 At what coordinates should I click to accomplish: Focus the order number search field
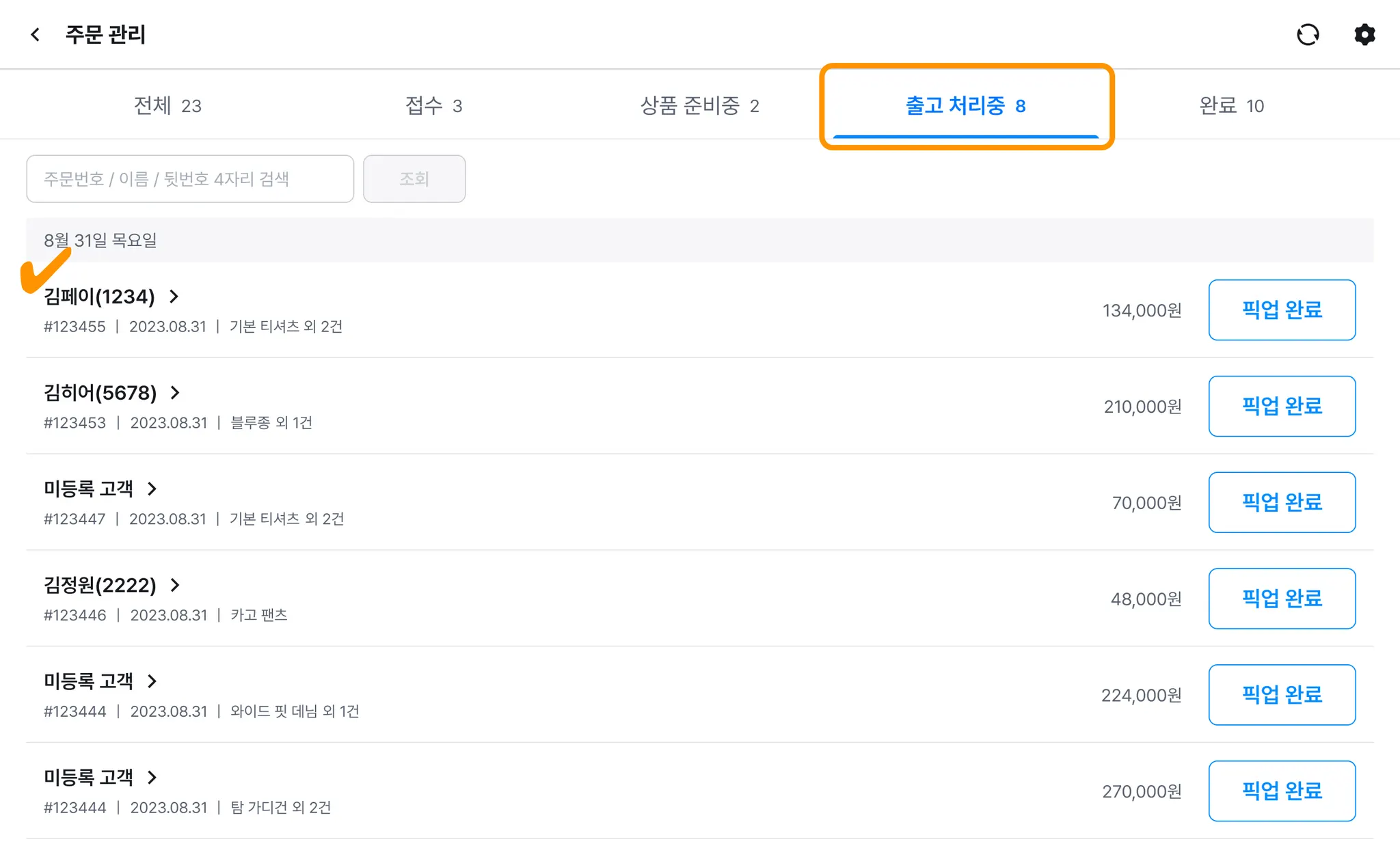pyautogui.click(x=190, y=179)
